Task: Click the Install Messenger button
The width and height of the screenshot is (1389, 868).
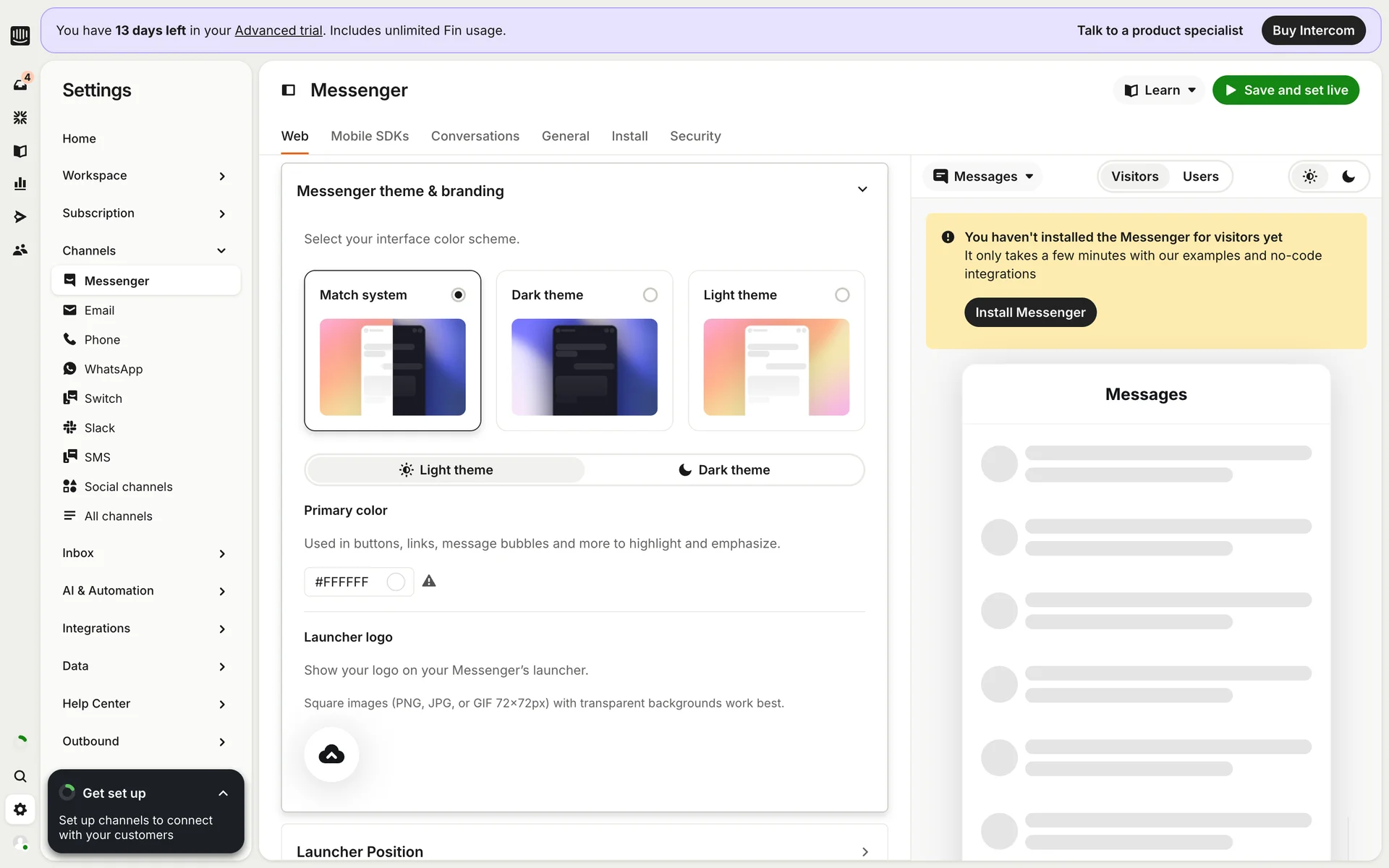Action: coord(1029,312)
